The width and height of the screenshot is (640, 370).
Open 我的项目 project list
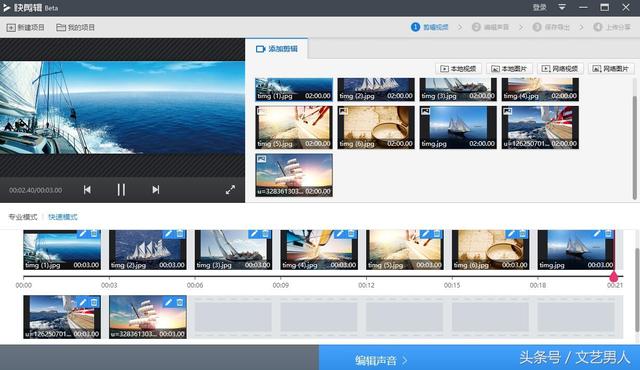point(76,27)
